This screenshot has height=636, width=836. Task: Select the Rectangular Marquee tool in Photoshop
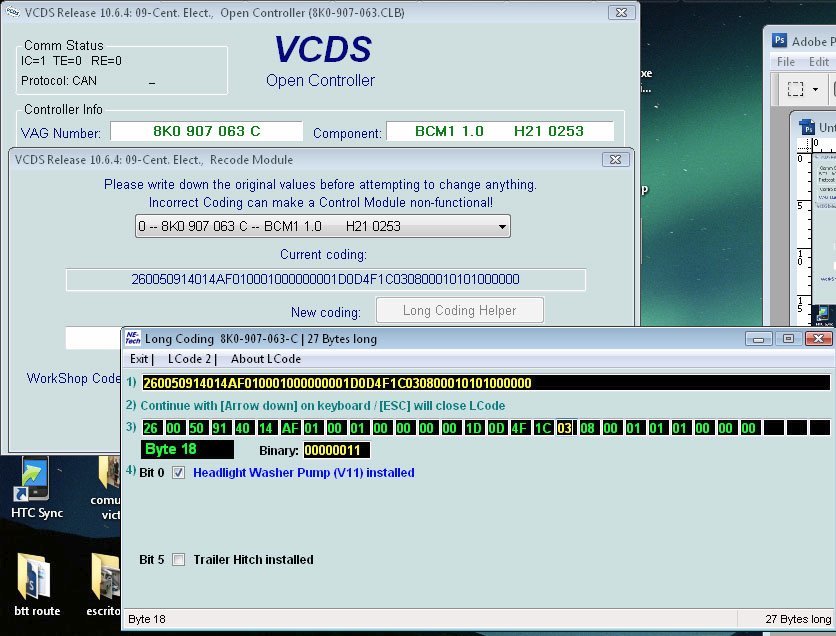[795, 89]
